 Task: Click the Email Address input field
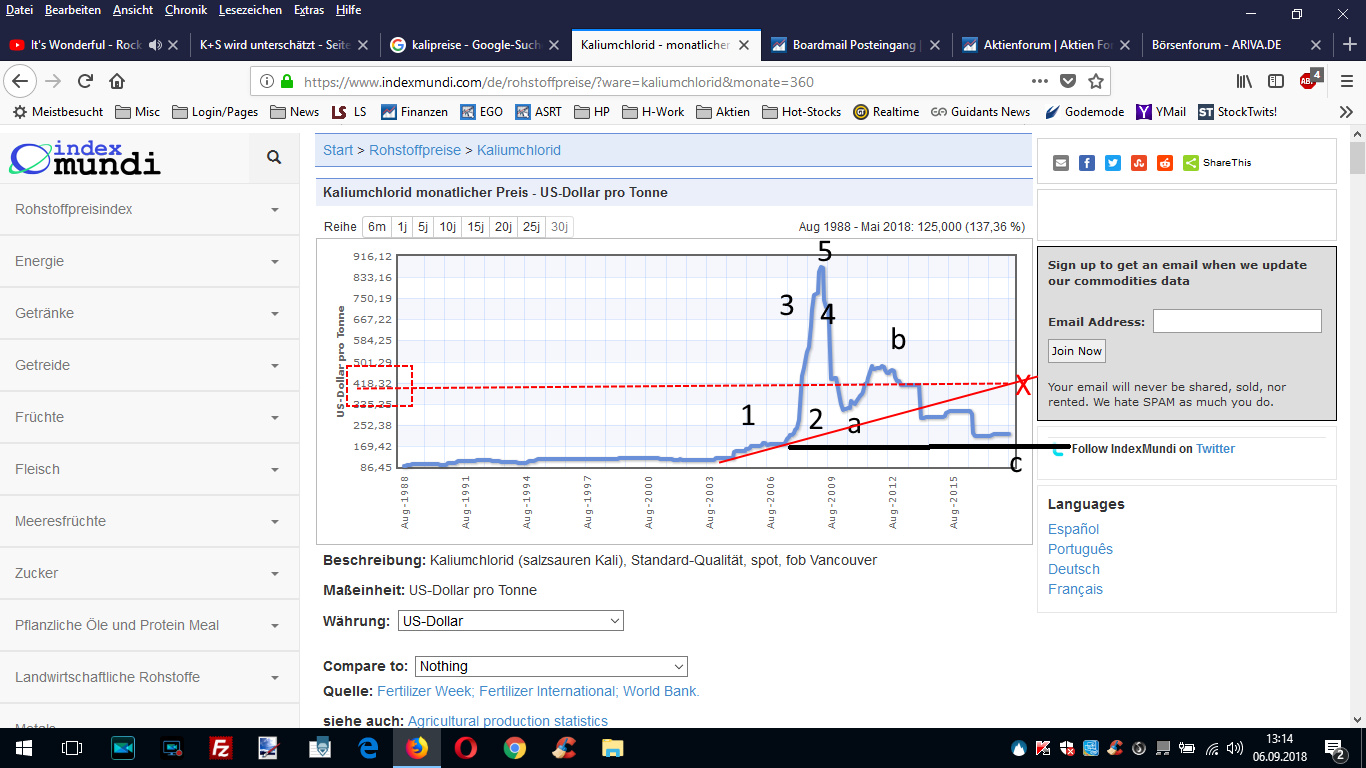click(x=1237, y=321)
